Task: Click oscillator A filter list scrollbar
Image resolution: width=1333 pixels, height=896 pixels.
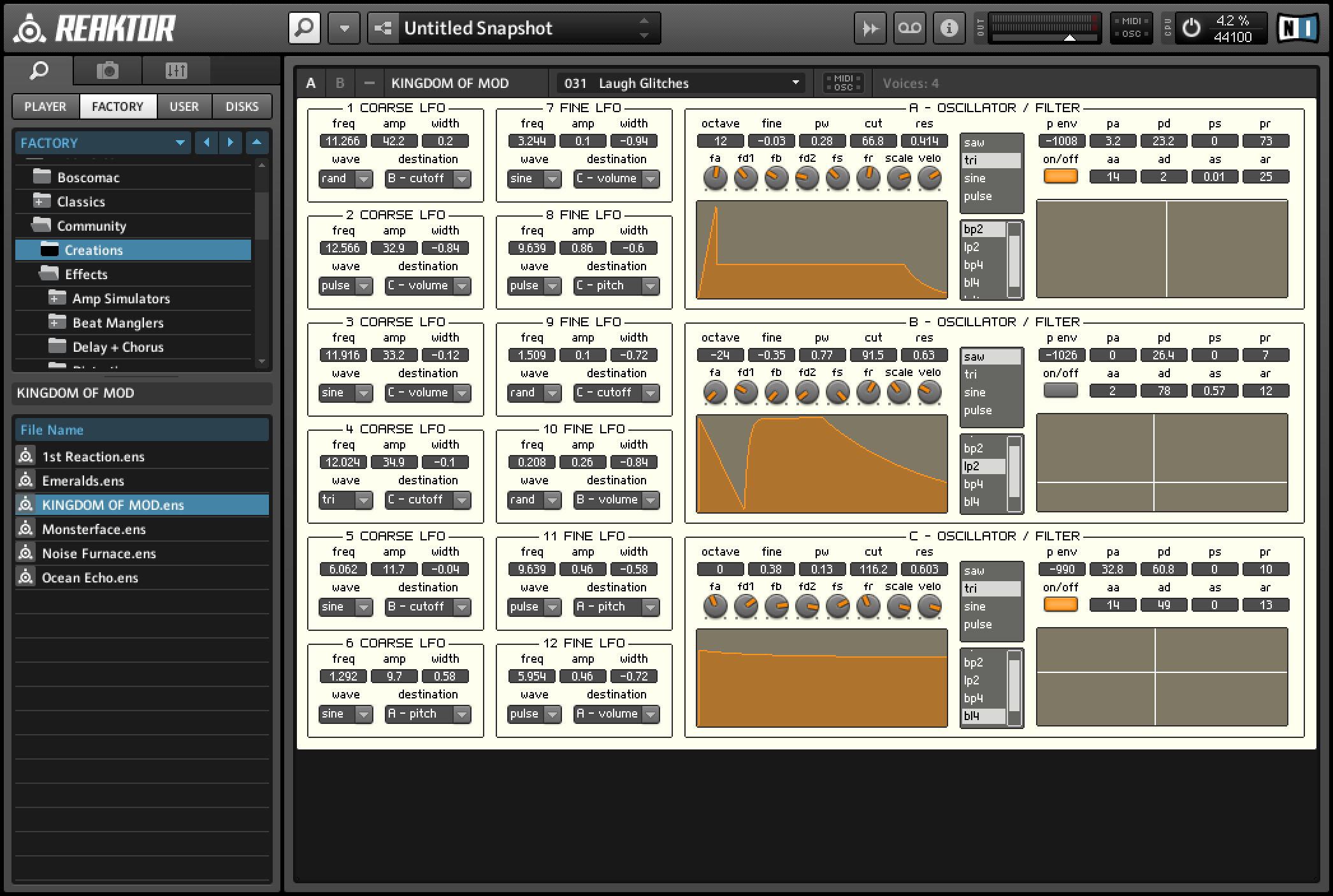Action: [x=1014, y=259]
